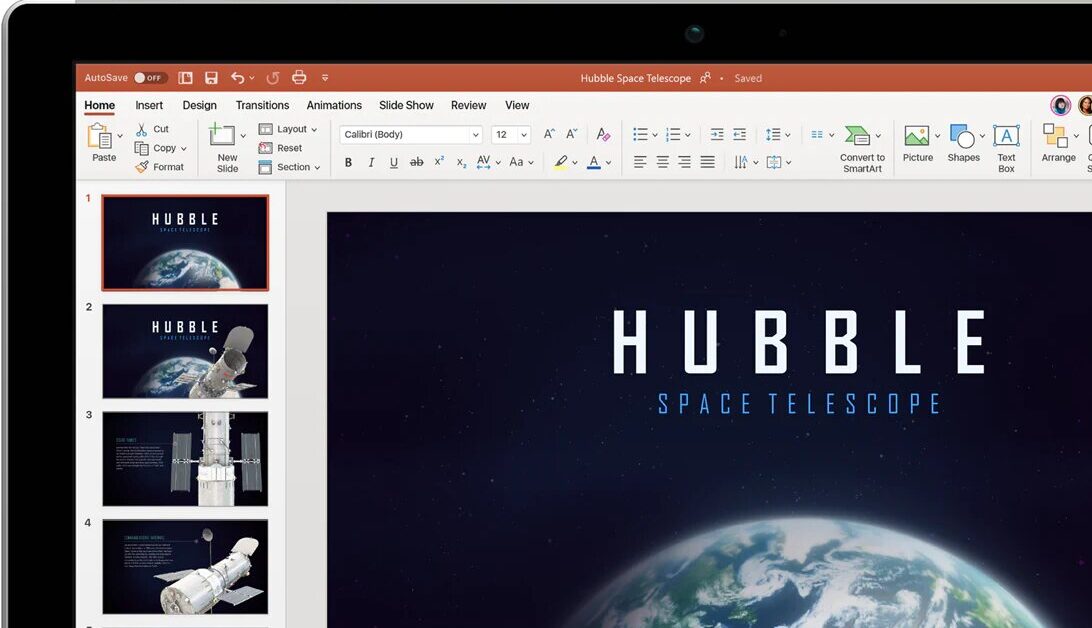Click the Copy button
Viewport: 1092px width, 628px height.
[x=155, y=148]
